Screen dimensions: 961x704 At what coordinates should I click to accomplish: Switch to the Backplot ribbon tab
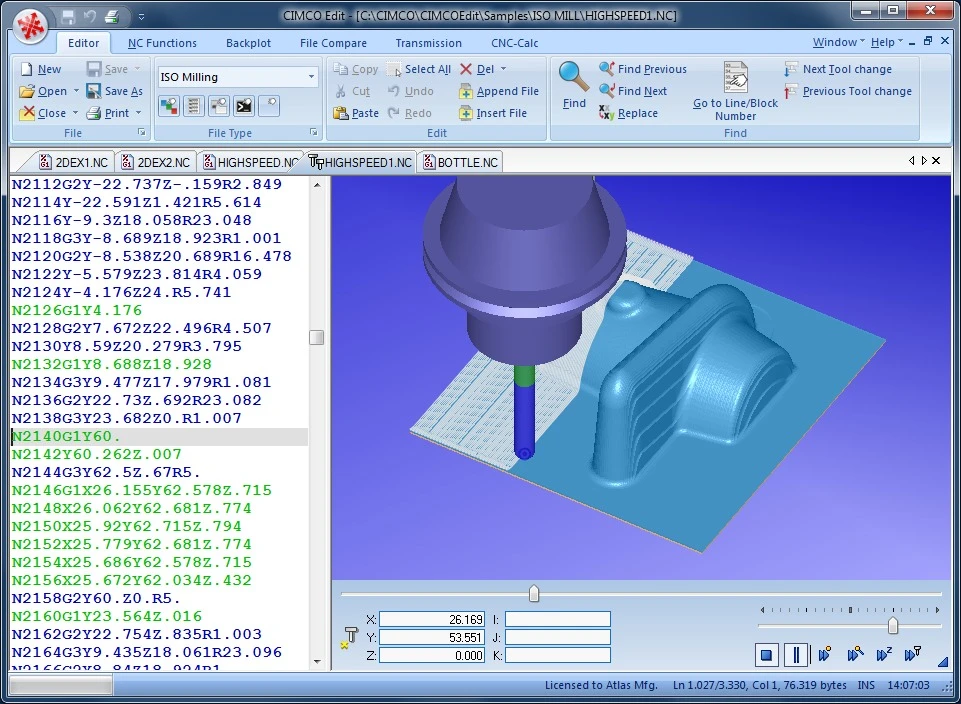coord(248,43)
